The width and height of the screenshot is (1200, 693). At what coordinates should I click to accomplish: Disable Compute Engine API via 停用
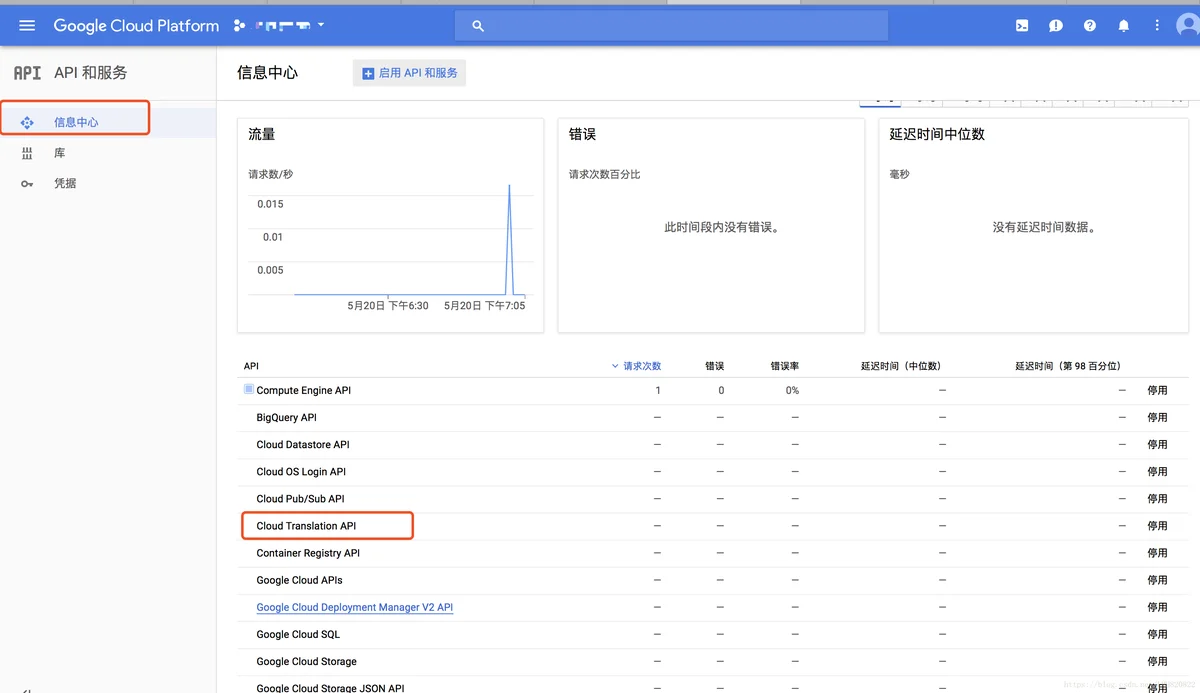pyautogui.click(x=1157, y=391)
